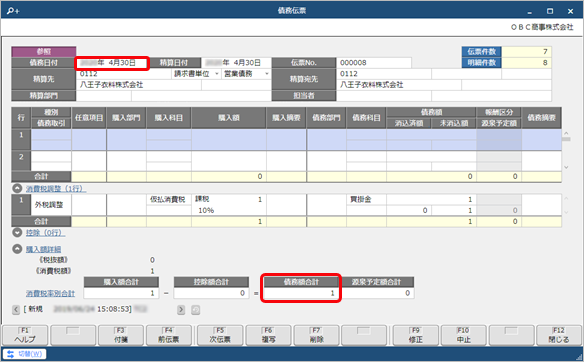This screenshot has width=584, height=362.
Task: Click the 債務額合計 value field
Action: click(x=301, y=293)
